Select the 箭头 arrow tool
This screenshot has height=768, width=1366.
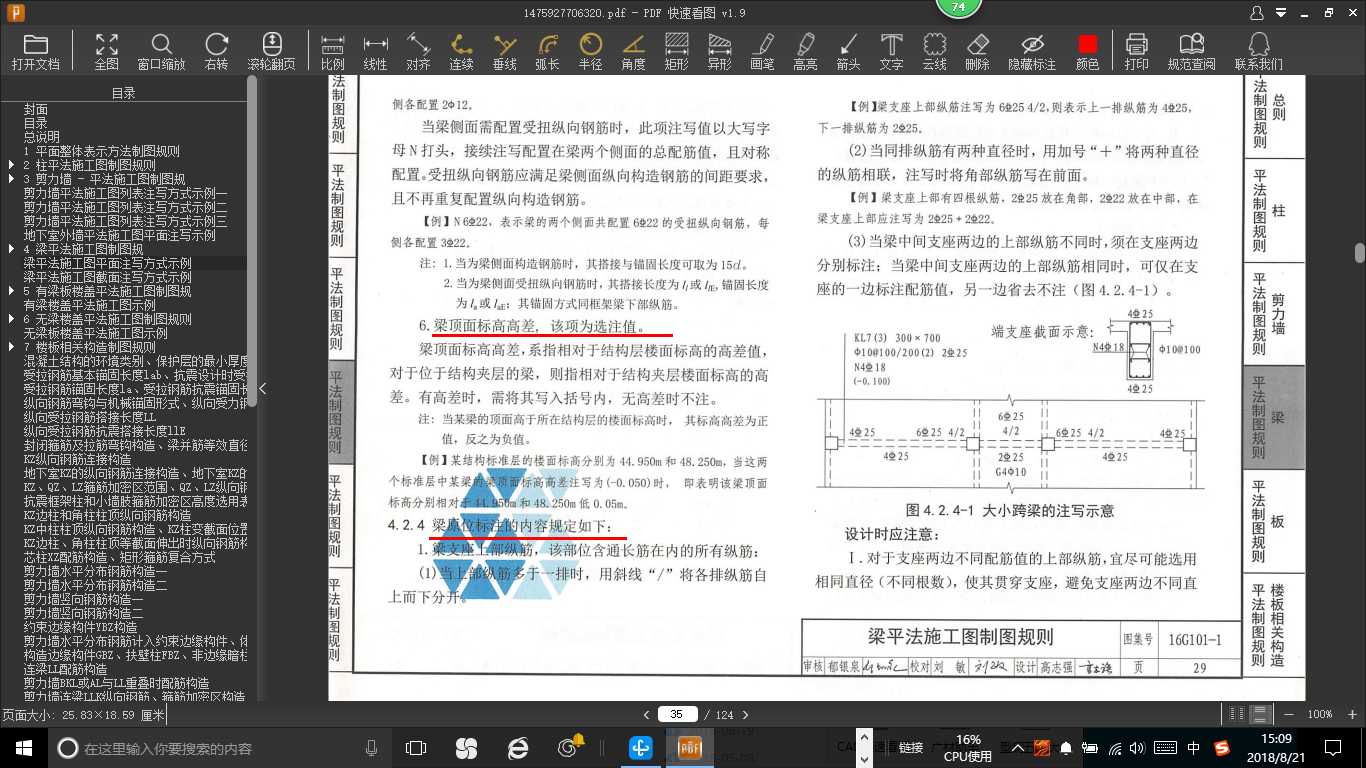pos(848,51)
